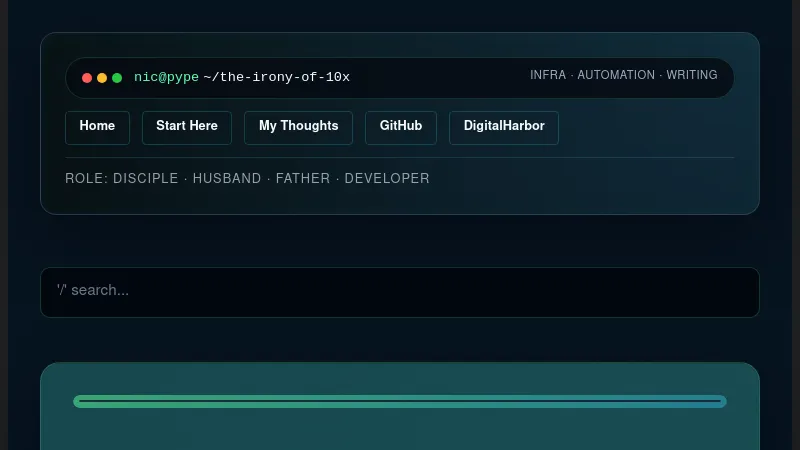Click the green-blue gradient progress bar
This screenshot has width=800, height=450.
click(400, 402)
